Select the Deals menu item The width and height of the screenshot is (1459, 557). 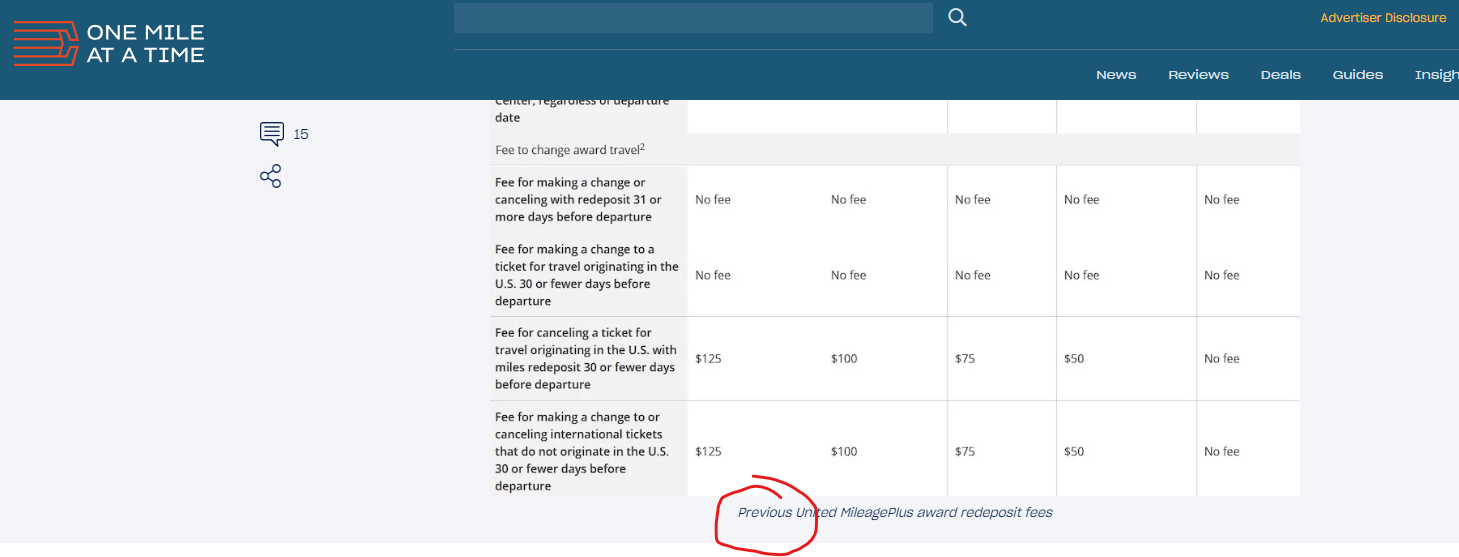click(1280, 75)
